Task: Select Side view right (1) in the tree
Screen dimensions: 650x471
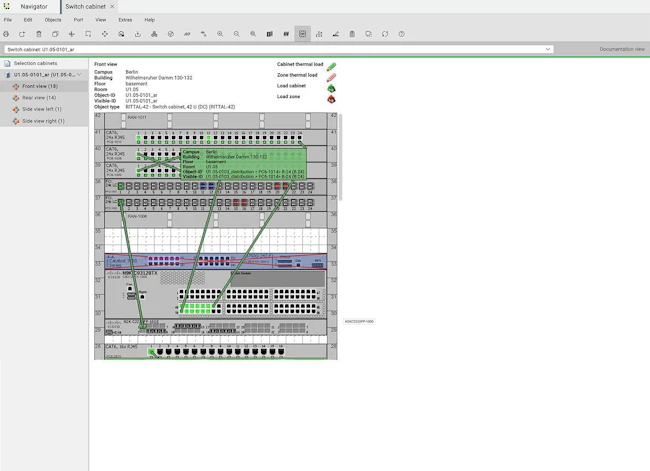Action: [x=44, y=121]
